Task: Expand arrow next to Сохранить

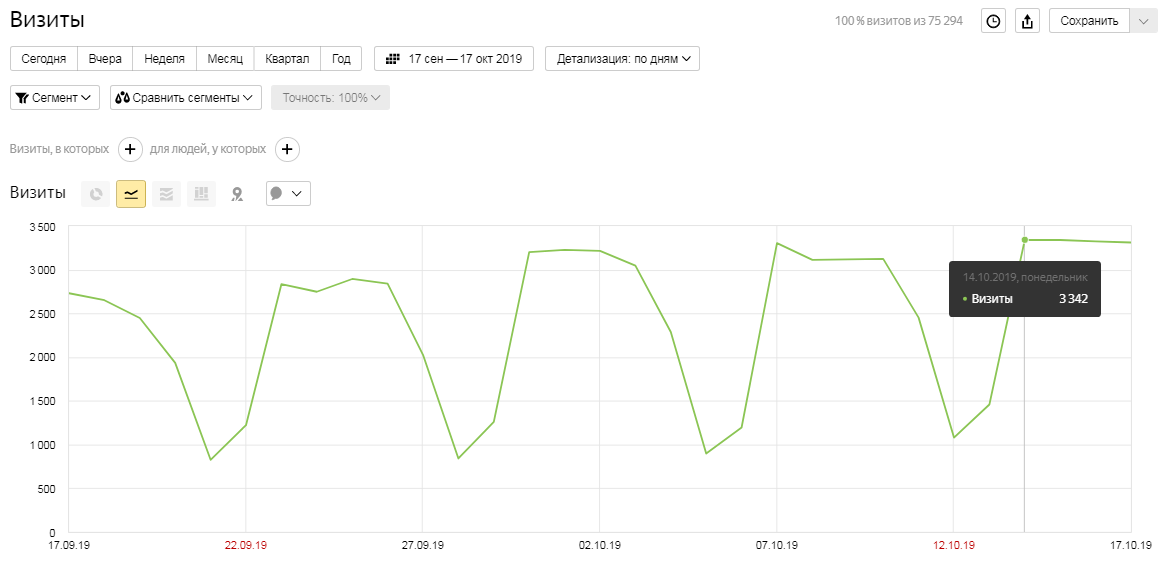Action: (x=1142, y=21)
